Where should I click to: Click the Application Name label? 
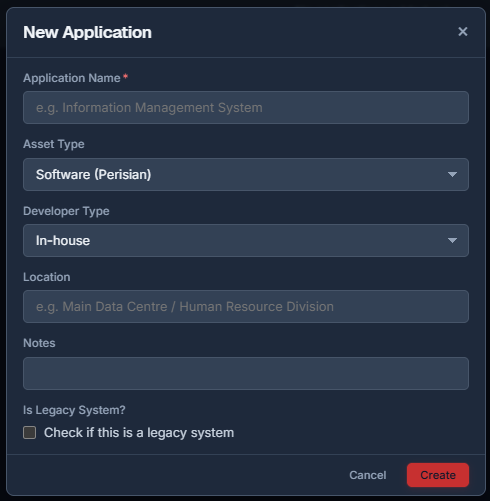[72, 78]
